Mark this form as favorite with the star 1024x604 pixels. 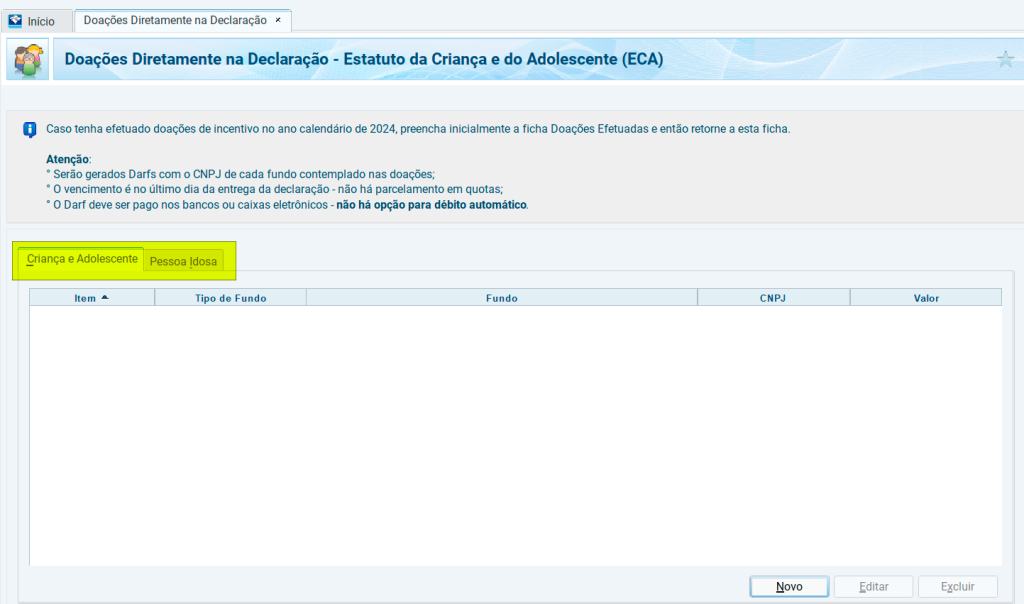(1005, 60)
